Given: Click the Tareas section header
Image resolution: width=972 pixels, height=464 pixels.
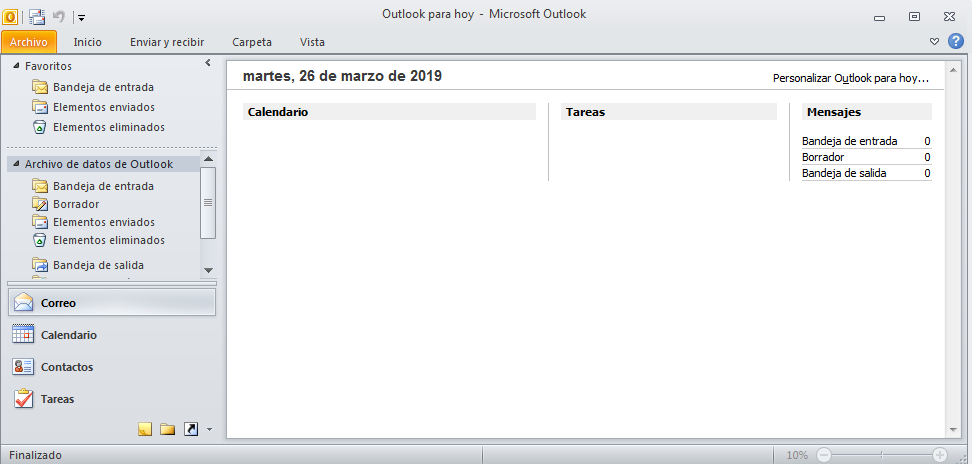Looking at the screenshot, I should point(669,112).
